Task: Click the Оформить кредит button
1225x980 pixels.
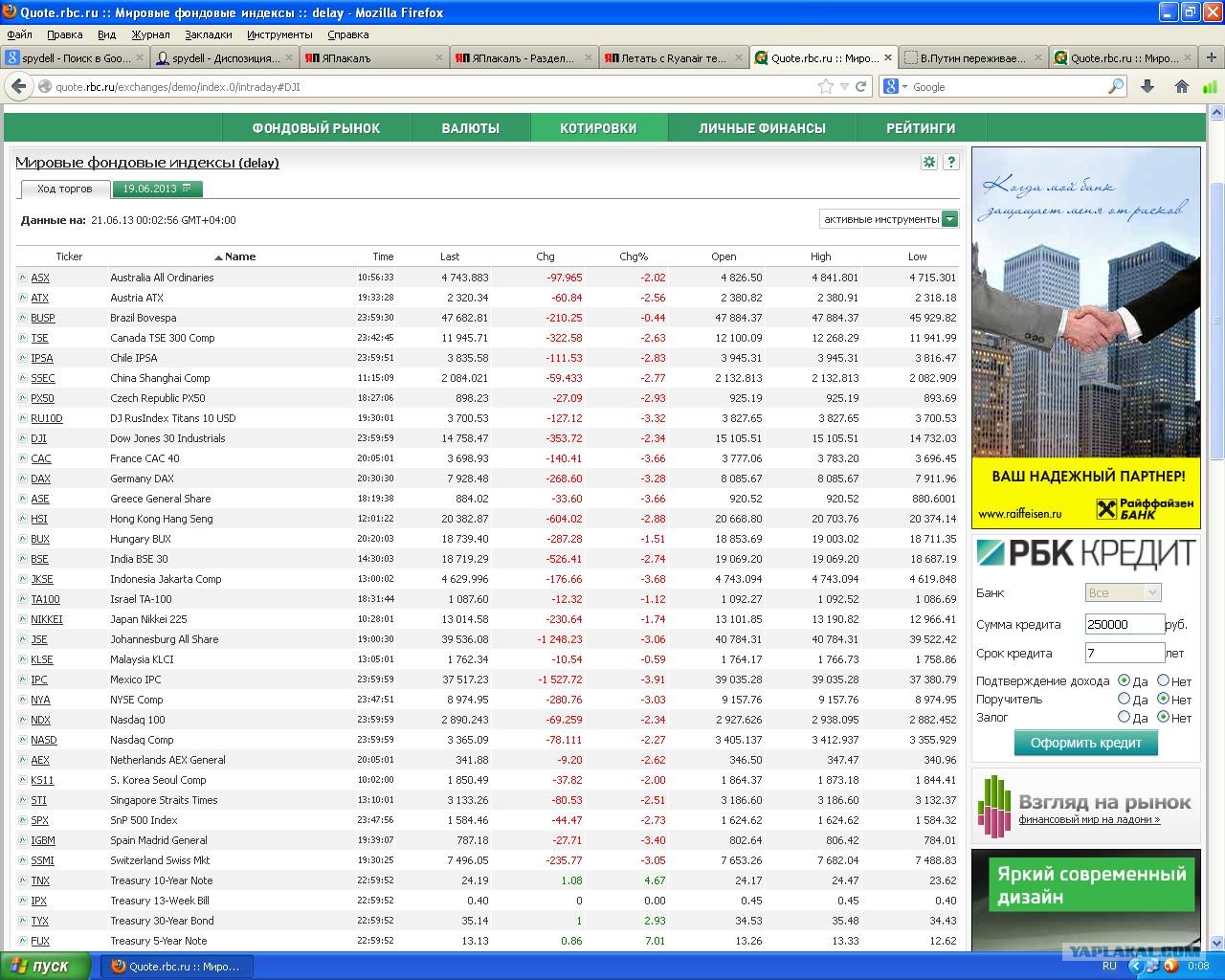Action: (x=1086, y=743)
